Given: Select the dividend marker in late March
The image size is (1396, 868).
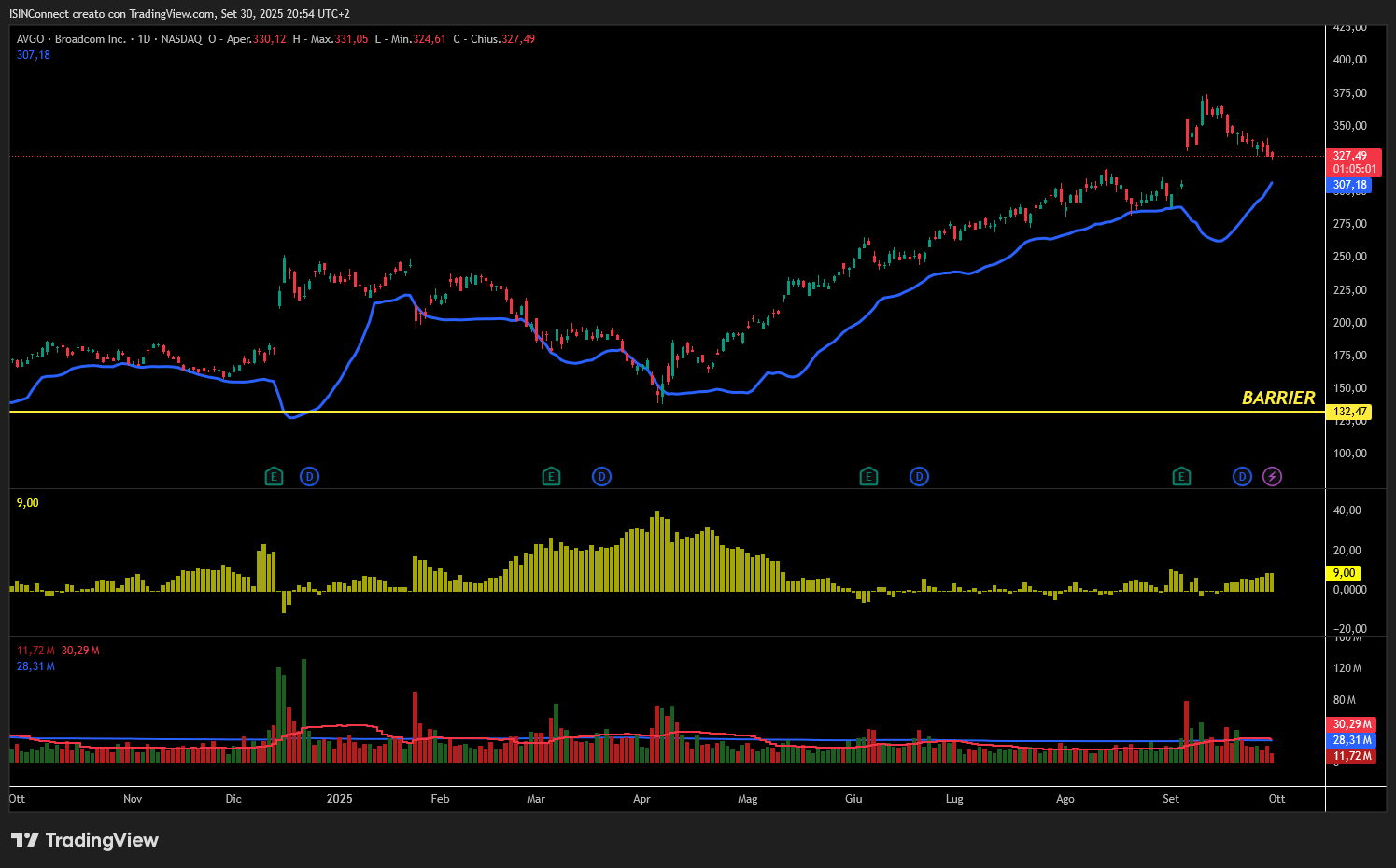Looking at the screenshot, I should pos(601,477).
